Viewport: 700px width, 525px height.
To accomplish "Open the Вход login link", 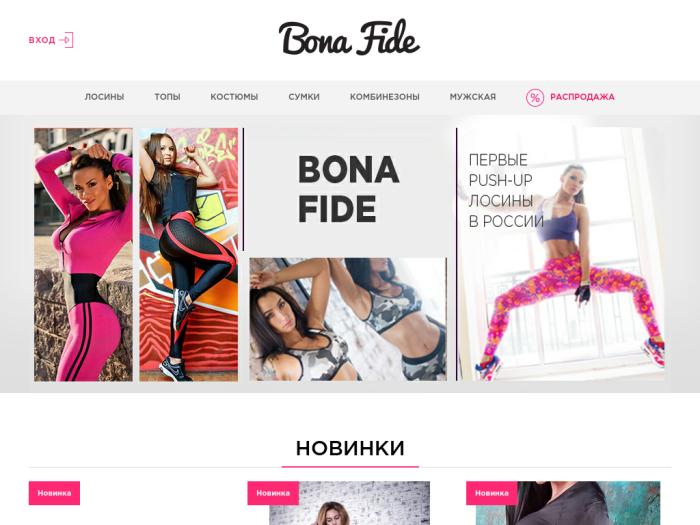I will [x=42, y=40].
